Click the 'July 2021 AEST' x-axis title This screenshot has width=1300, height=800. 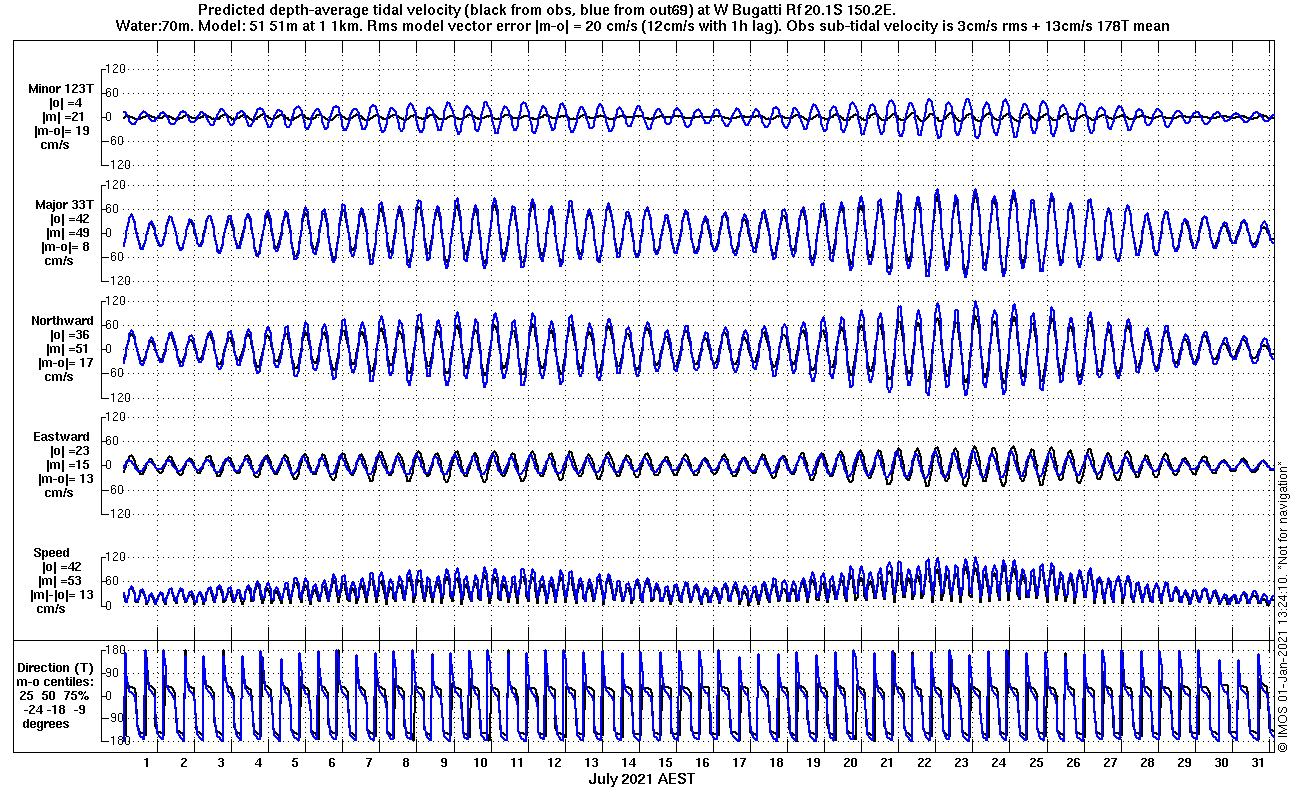[642, 778]
